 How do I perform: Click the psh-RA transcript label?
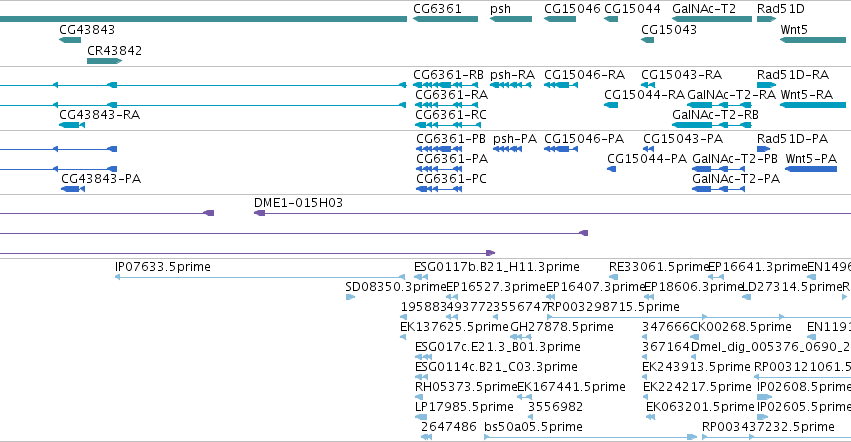pos(512,75)
